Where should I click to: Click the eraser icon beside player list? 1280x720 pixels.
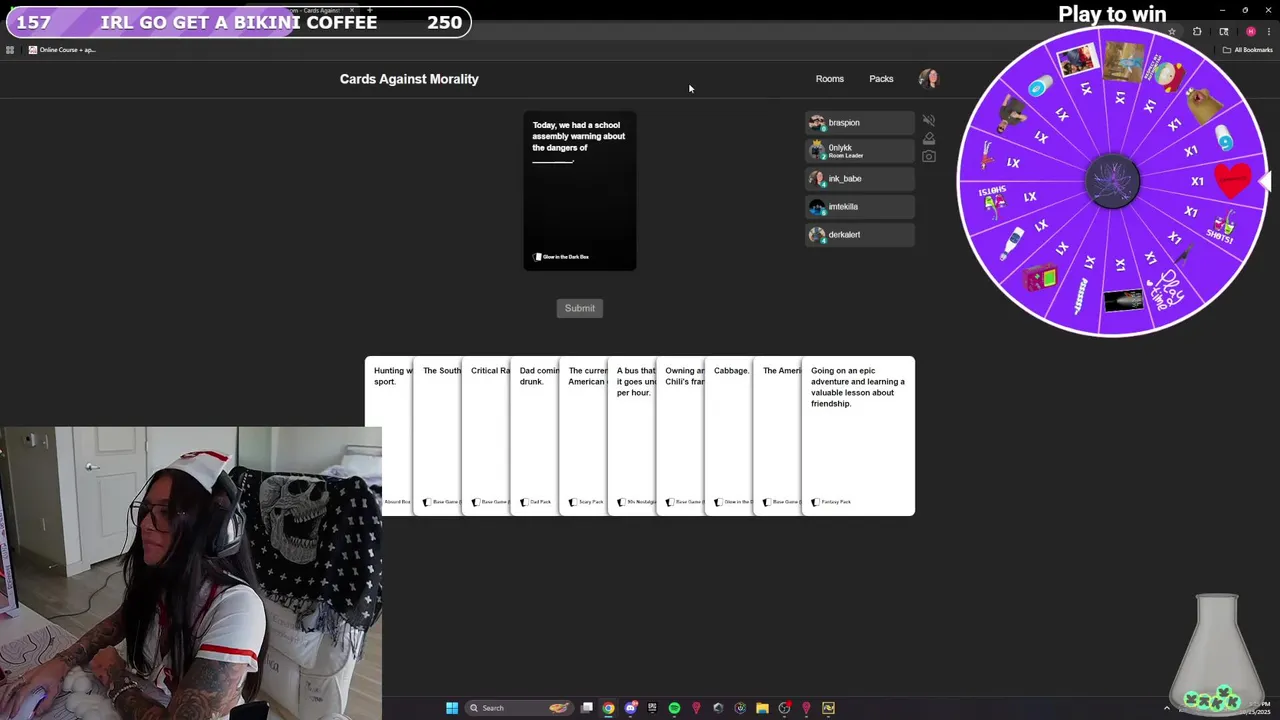pos(929,138)
